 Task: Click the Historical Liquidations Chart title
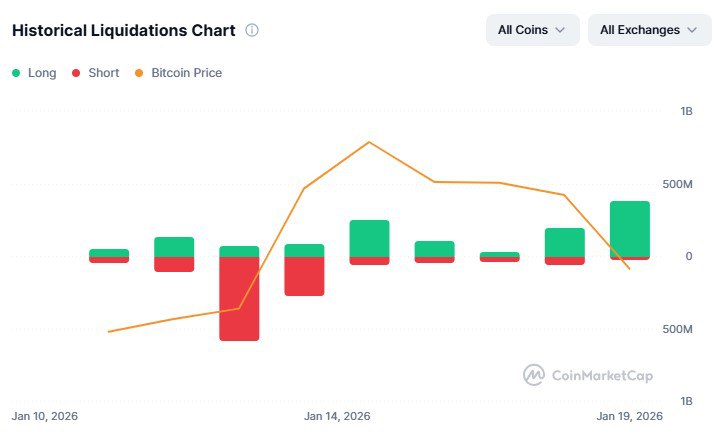123,31
